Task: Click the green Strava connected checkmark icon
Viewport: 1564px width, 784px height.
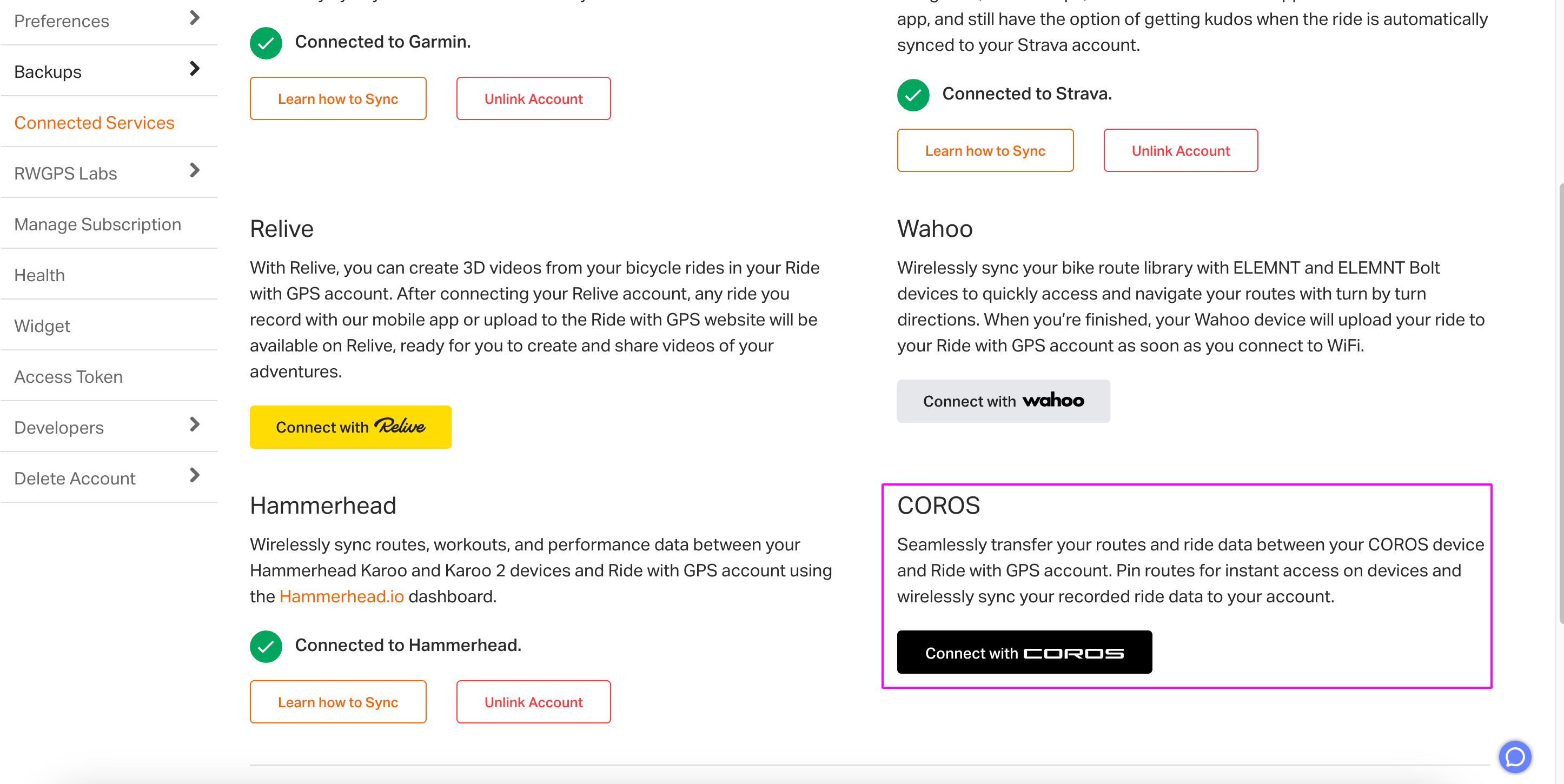Action: pos(913,95)
